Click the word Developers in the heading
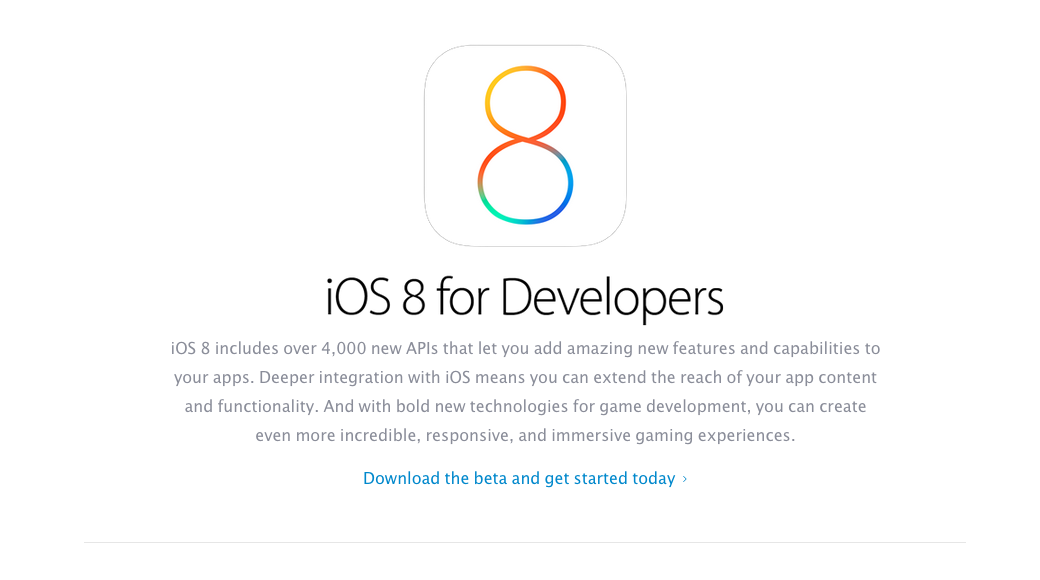This screenshot has width=1040, height=580. click(612, 297)
